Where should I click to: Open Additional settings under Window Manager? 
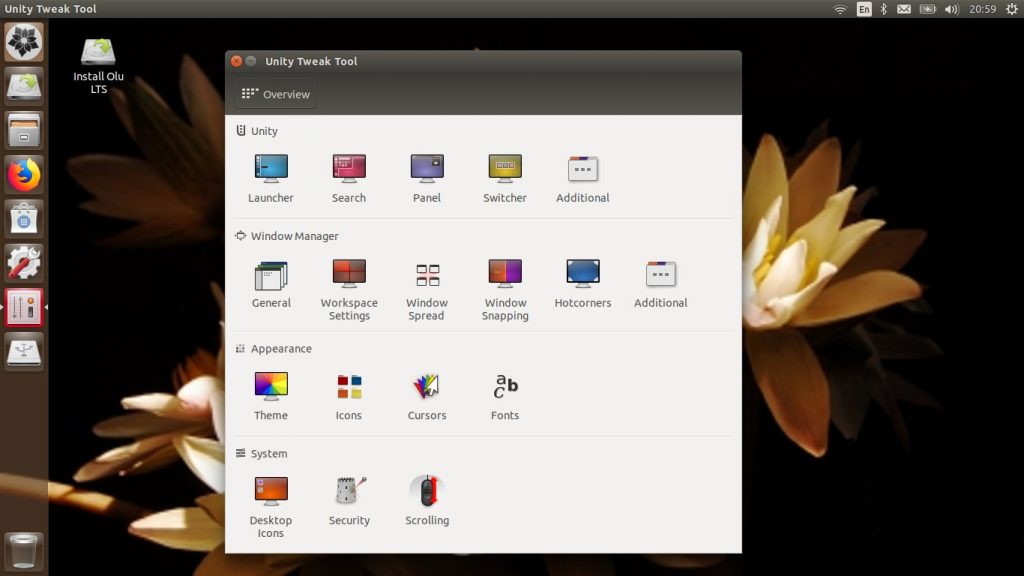(660, 283)
